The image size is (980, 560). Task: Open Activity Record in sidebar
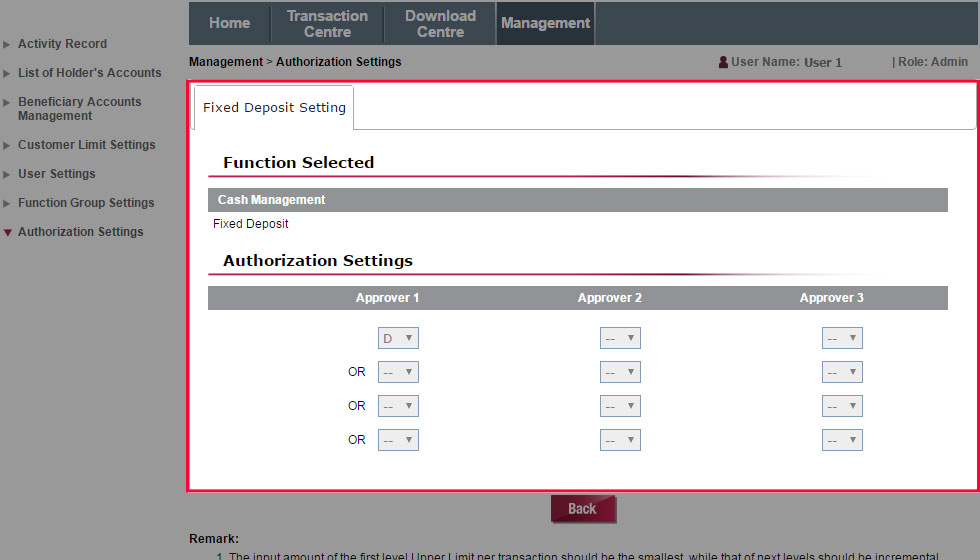[x=62, y=44]
